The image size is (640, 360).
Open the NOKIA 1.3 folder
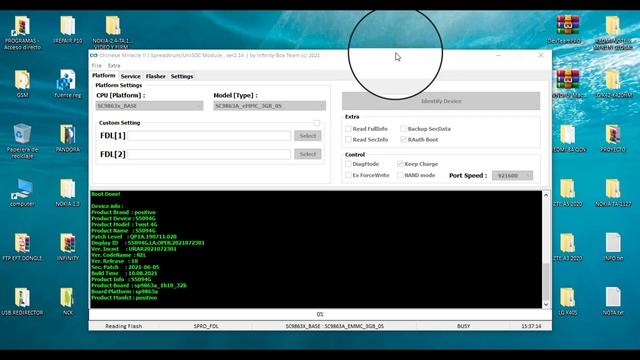(68, 193)
